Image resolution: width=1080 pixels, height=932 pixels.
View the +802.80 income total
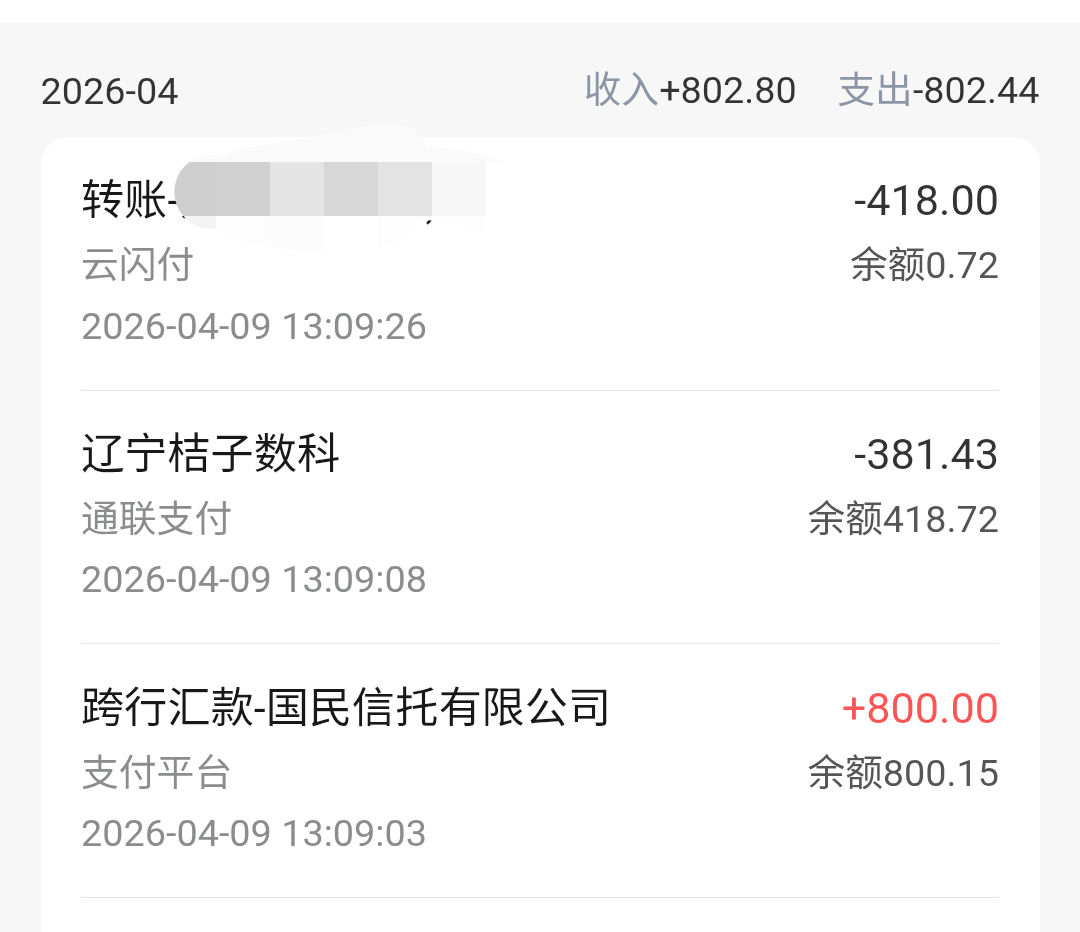click(728, 91)
